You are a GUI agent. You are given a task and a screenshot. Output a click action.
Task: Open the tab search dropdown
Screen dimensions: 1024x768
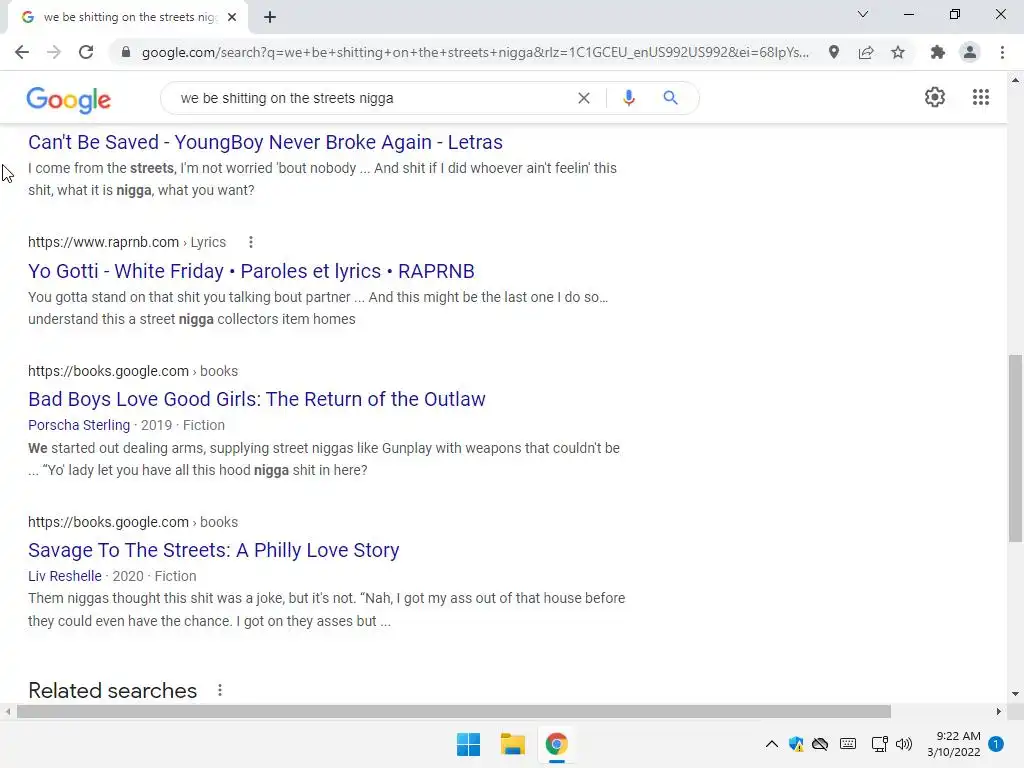pyautogui.click(x=863, y=14)
